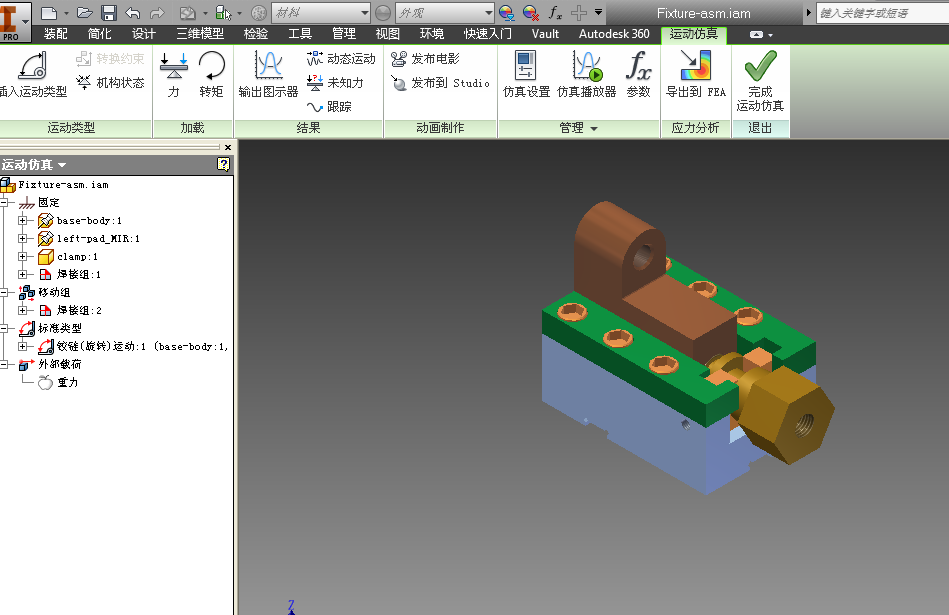This screenshot has height=615, width=949.
Task: Close the browser panel with the X
Action: coord(228,147)
